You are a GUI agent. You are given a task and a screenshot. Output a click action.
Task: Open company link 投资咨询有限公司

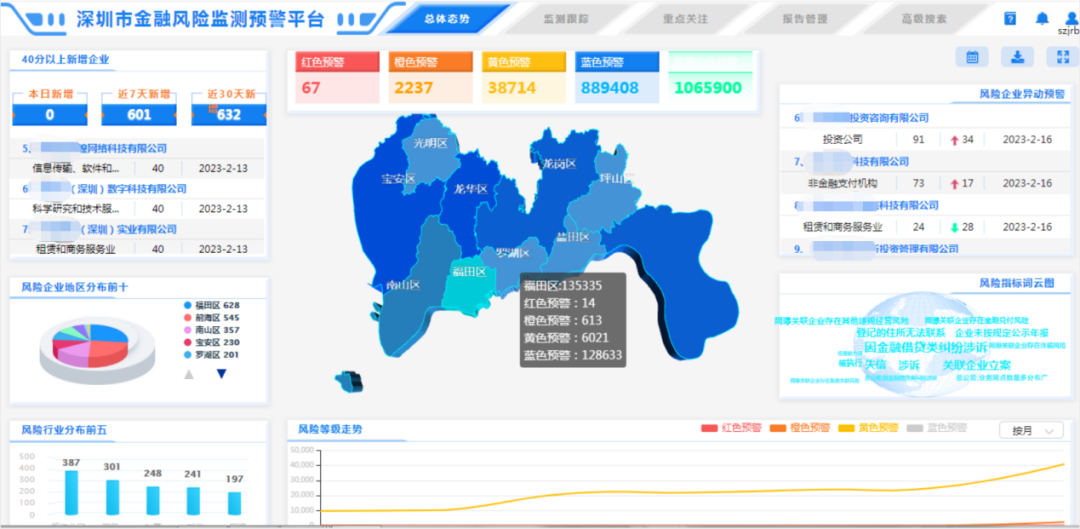click(862, 118)
